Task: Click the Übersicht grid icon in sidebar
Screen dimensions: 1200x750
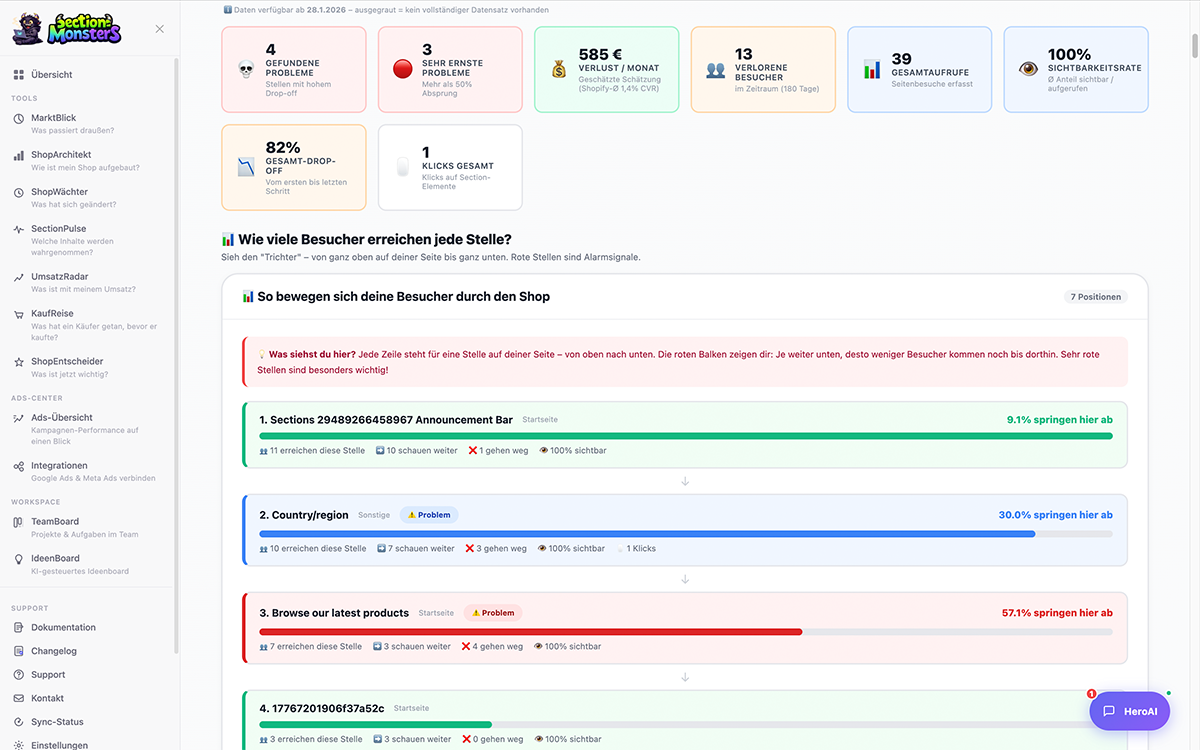Action: 18,75
